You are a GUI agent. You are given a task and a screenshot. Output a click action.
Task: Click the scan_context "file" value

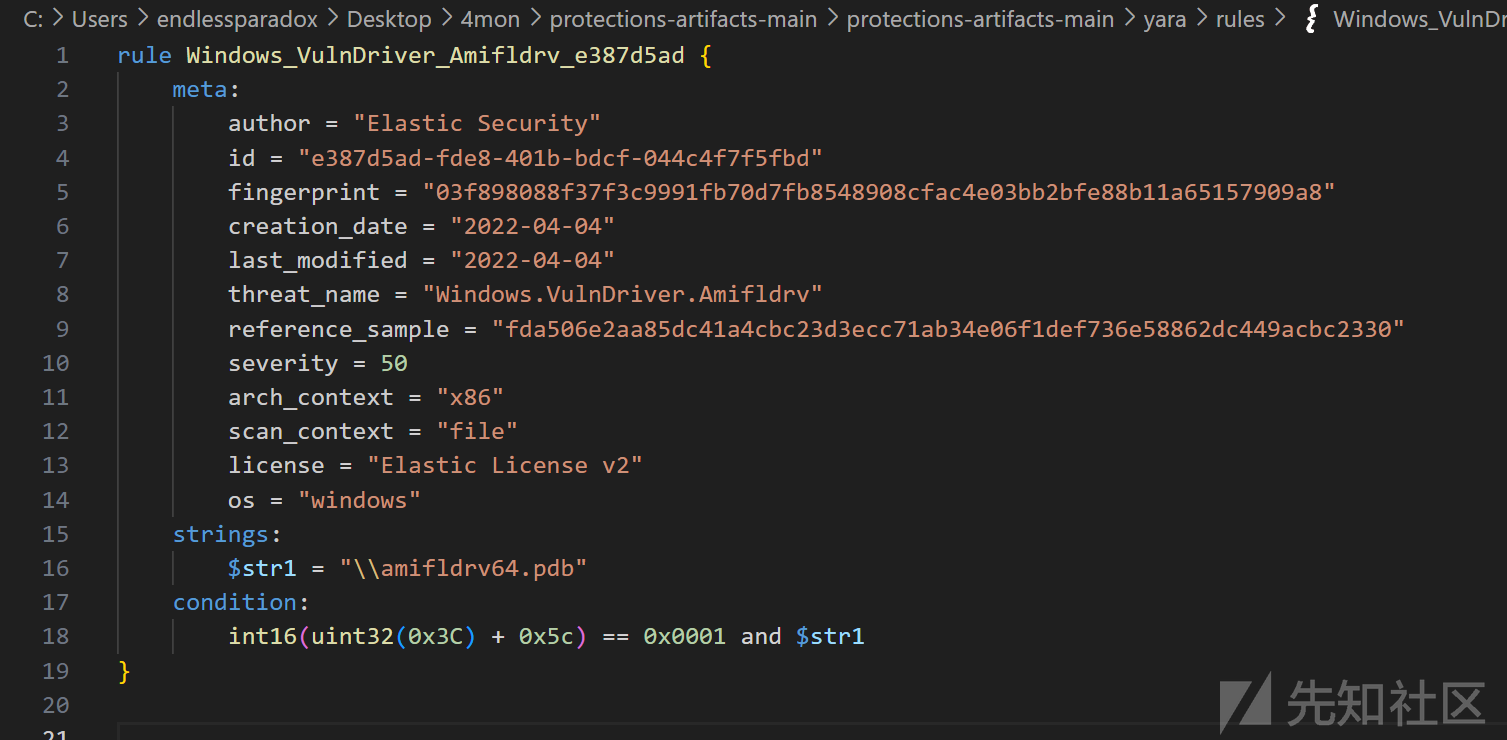click(x=477, y=431)
